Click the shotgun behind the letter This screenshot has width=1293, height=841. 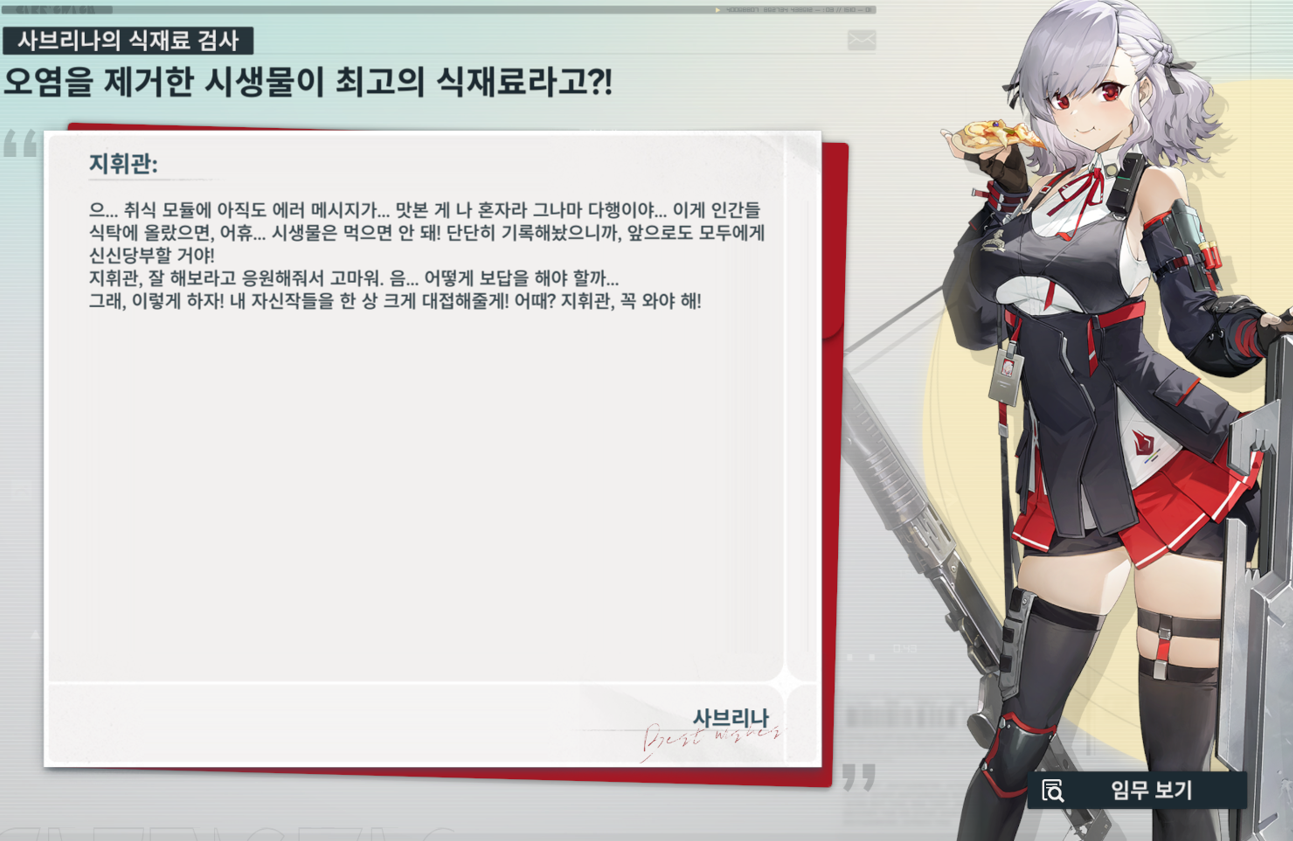coord(915,530)
